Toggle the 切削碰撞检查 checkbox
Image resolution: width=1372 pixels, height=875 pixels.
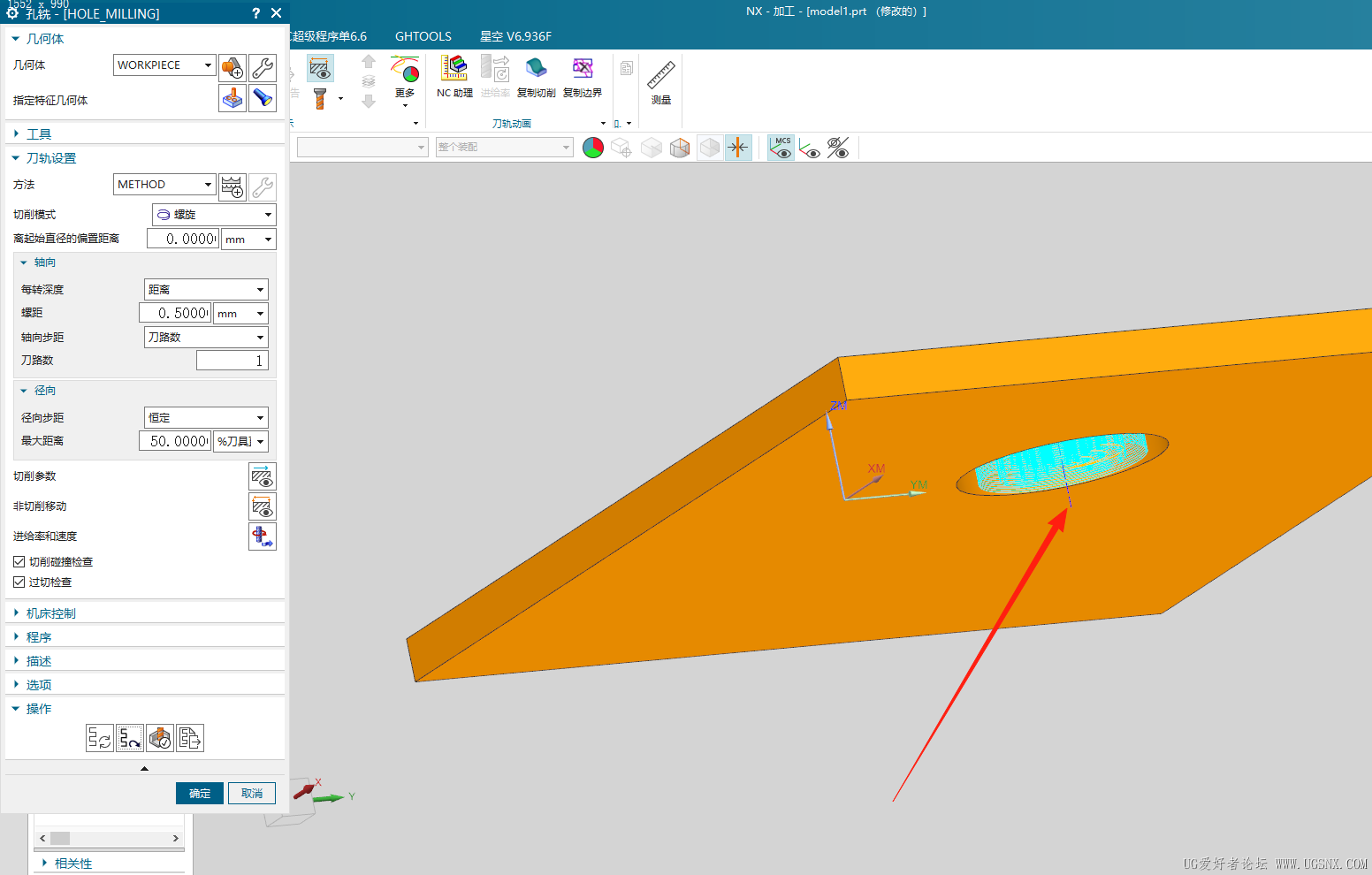click(19, 562)
